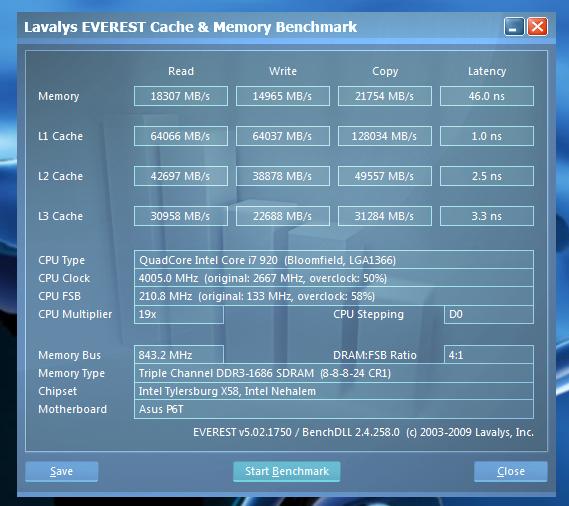This screenshot has width=569, height=506.
Task: Click the CPU Type information field
Action: point(334,260)
